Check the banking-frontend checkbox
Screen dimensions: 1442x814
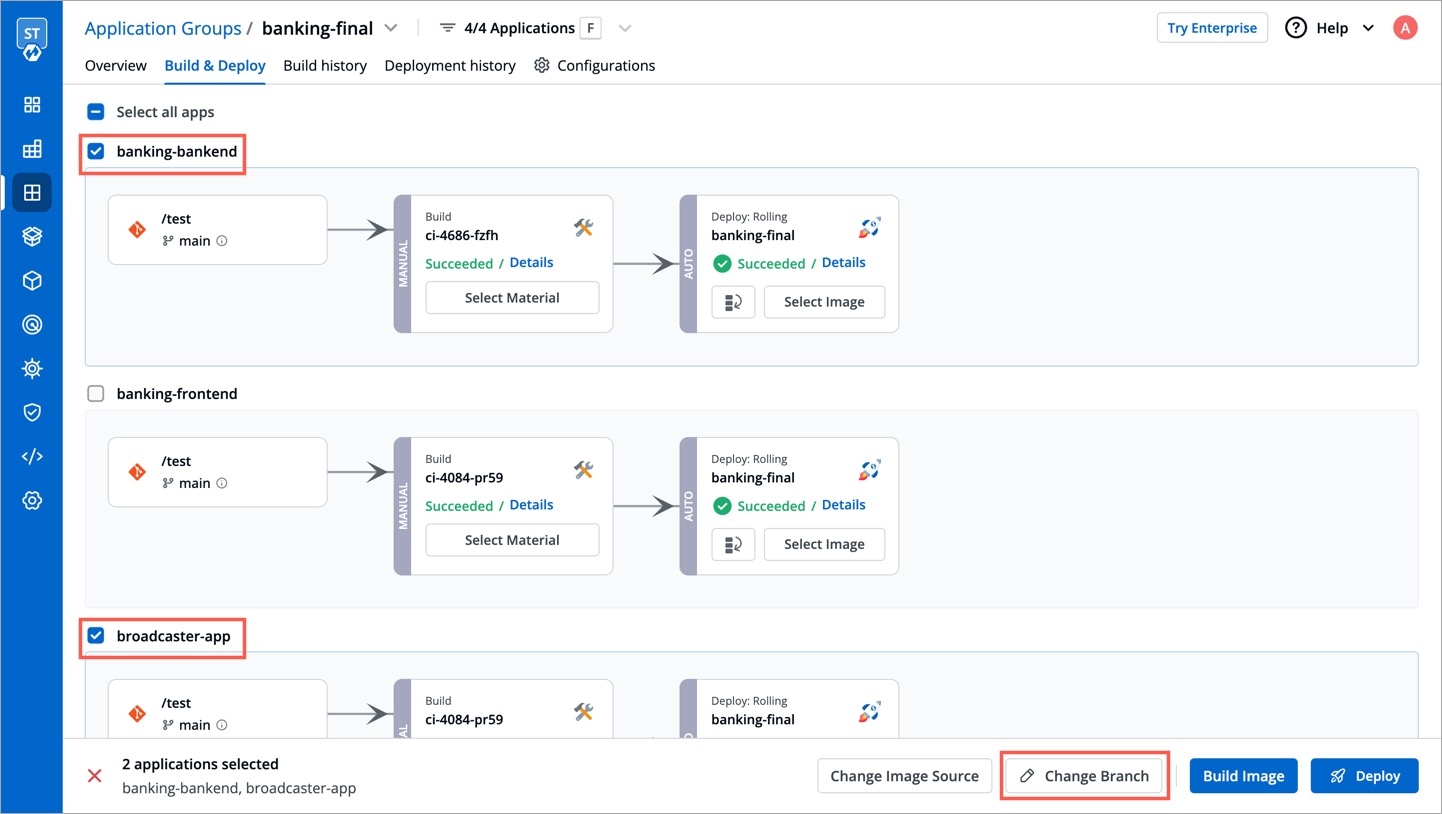[96, 394]
